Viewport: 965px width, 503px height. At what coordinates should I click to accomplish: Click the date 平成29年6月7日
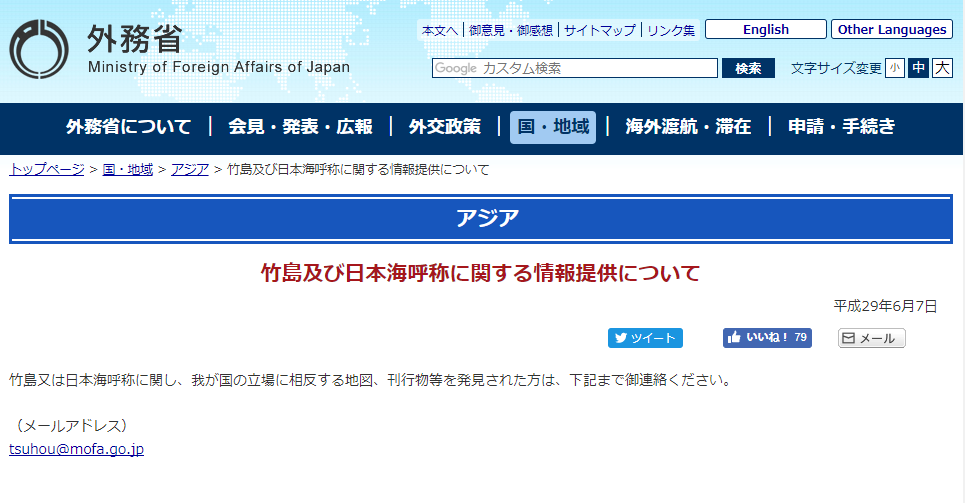pyautogui.click(x=885, y=306)
